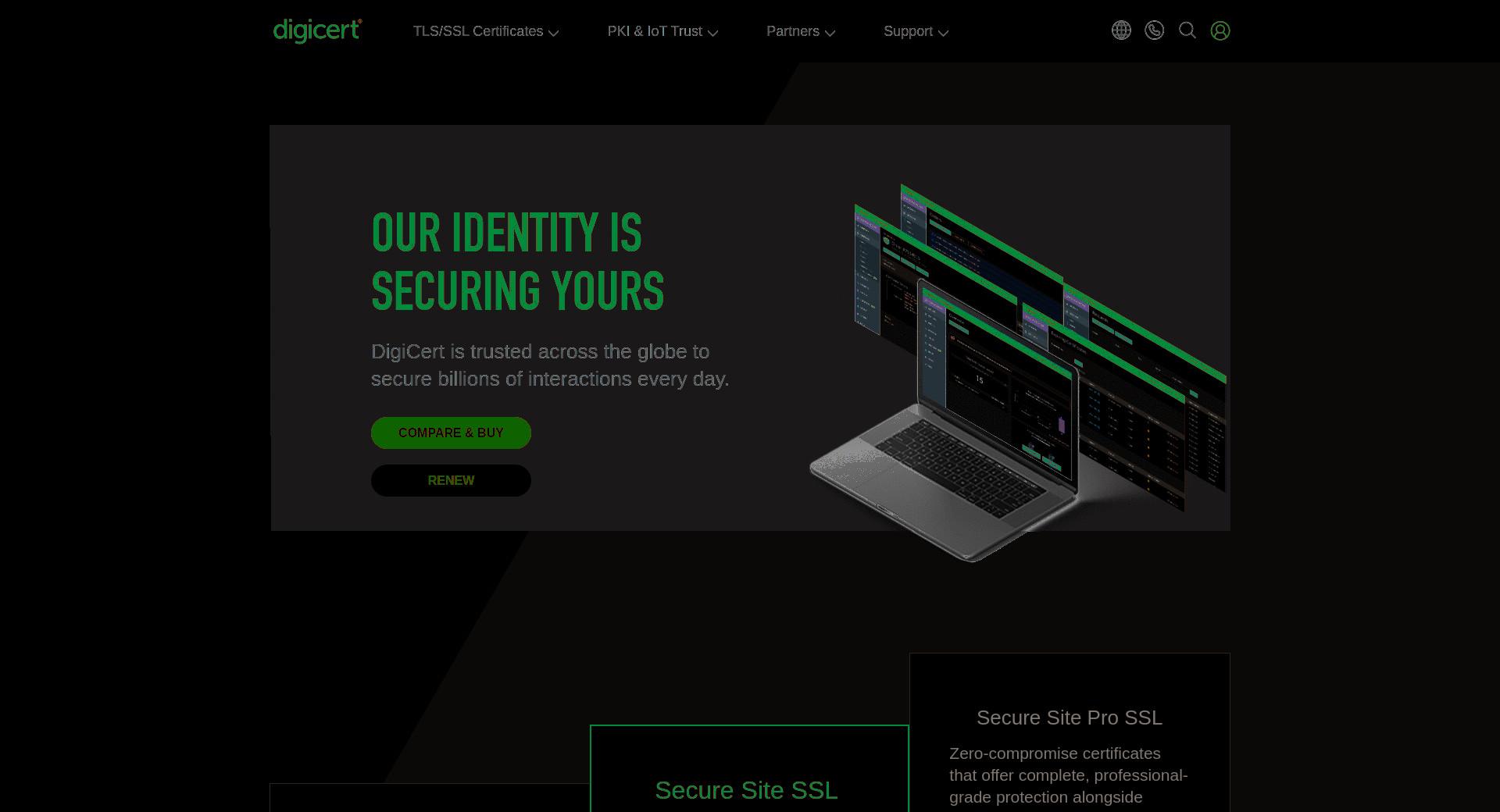Click the DigiCert logo
Viewport: 1500px width, 812px height.
(317, 31)
